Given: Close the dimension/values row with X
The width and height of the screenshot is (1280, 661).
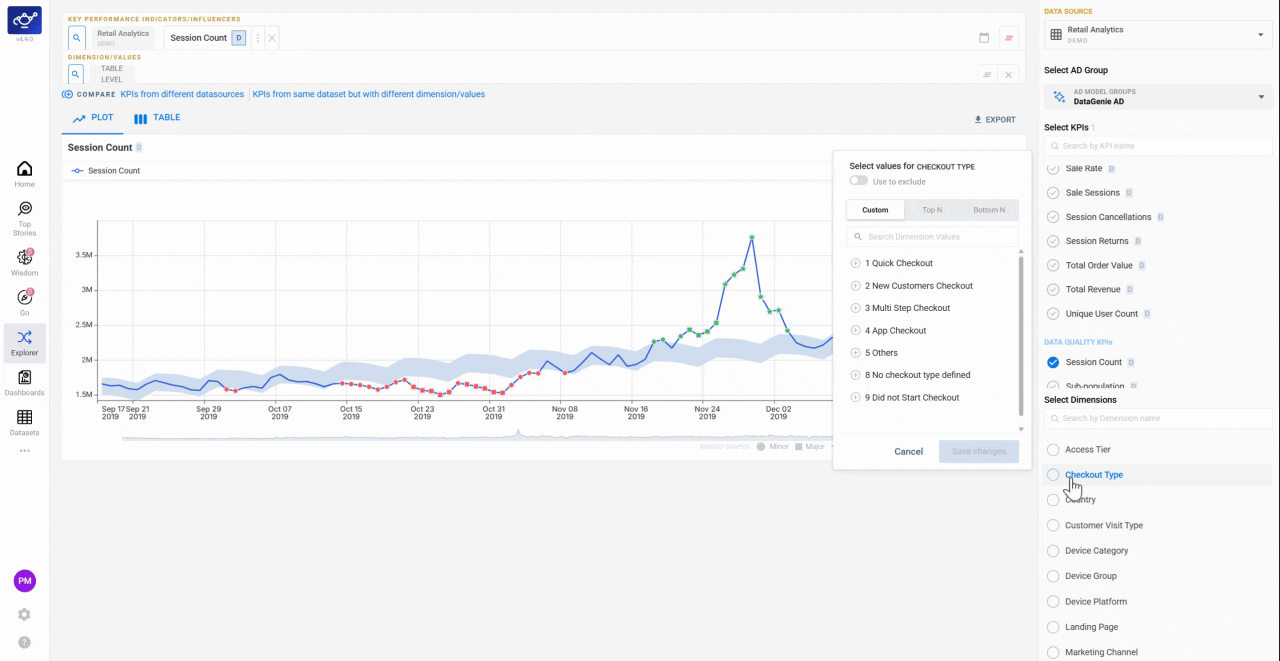Looking at the screenshot, I should [x=1009, y=75].
